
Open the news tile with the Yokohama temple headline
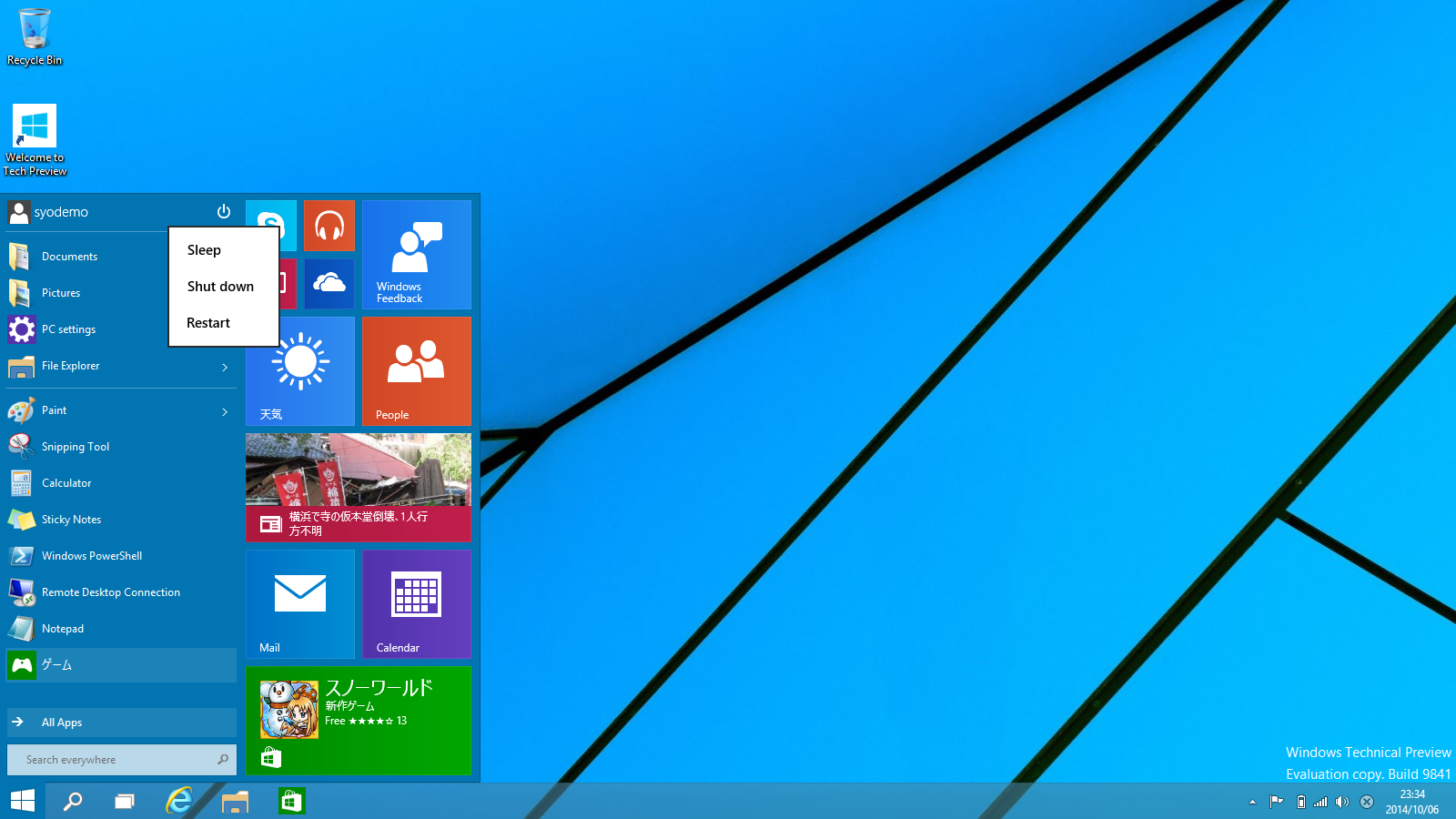(359, 488)
